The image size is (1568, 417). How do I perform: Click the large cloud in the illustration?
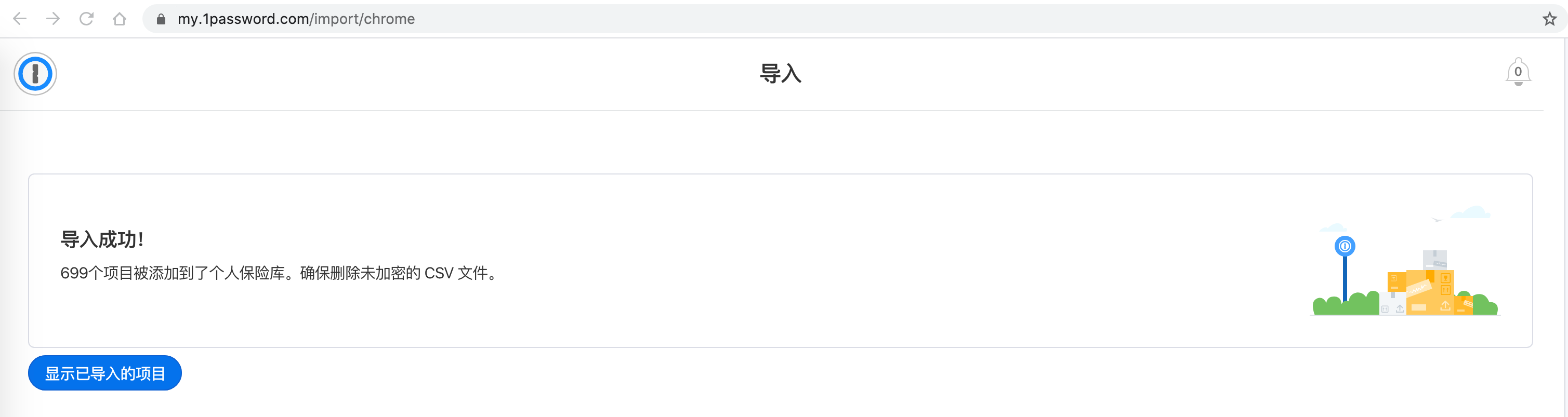[1471, 212]
